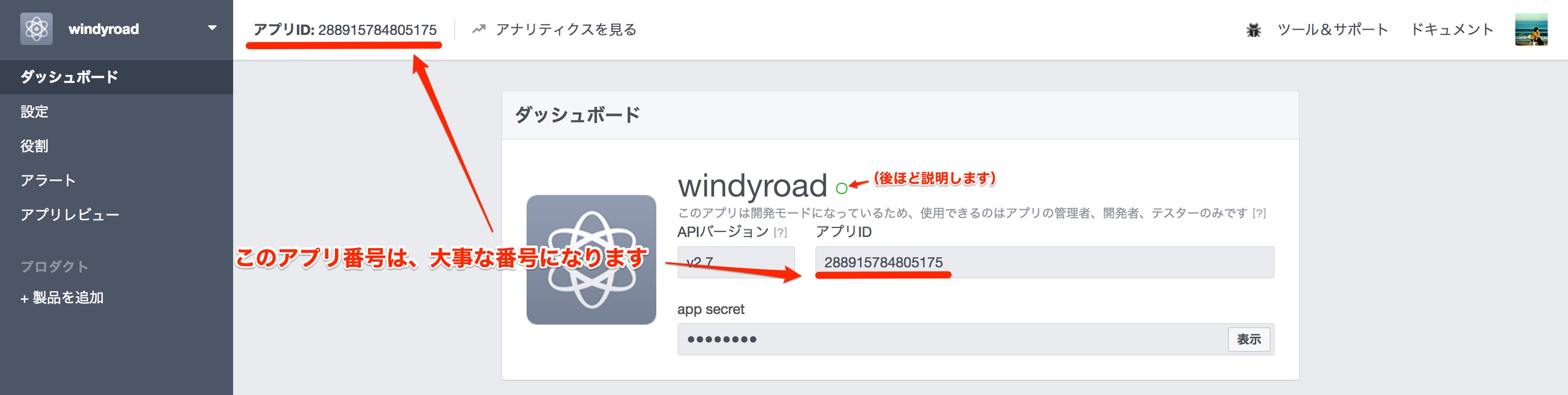
Task: Click the プロダクト section label in sidebar
Action: 54,266
